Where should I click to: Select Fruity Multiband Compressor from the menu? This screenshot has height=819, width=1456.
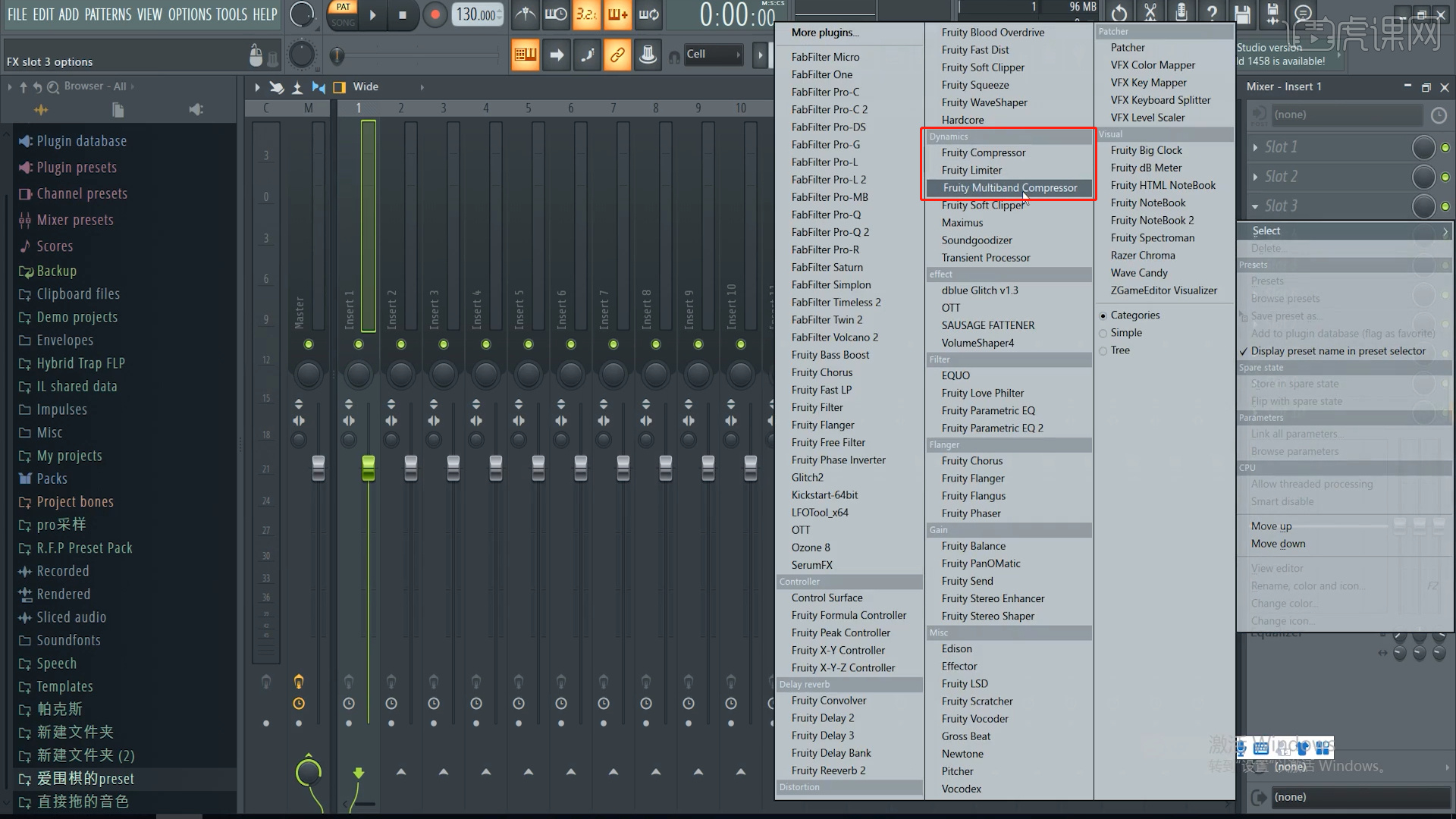(1009, 187)
